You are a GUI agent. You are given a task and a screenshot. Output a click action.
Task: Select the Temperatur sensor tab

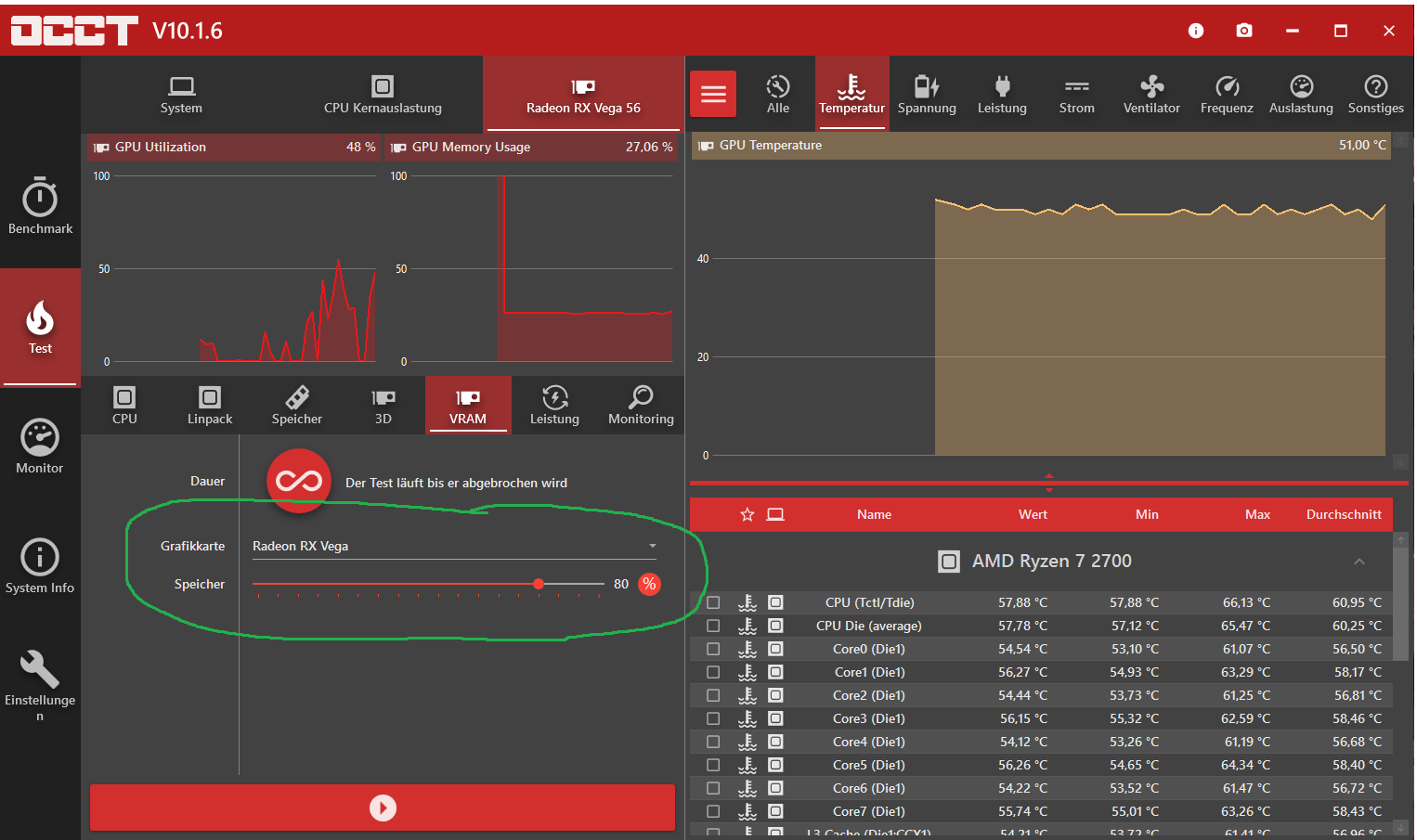852,95
